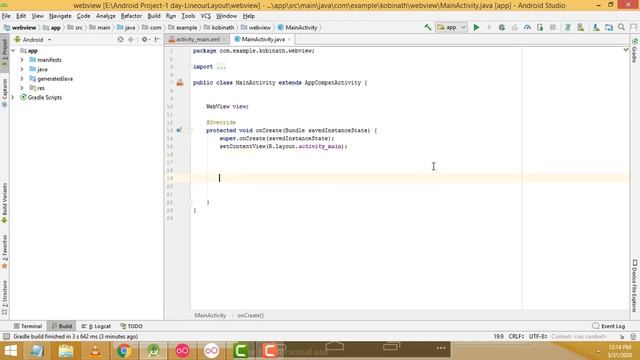Click the onCreate() breadcrumb below the editor
The image size is (640, 360).
click(x=251, y=316)
